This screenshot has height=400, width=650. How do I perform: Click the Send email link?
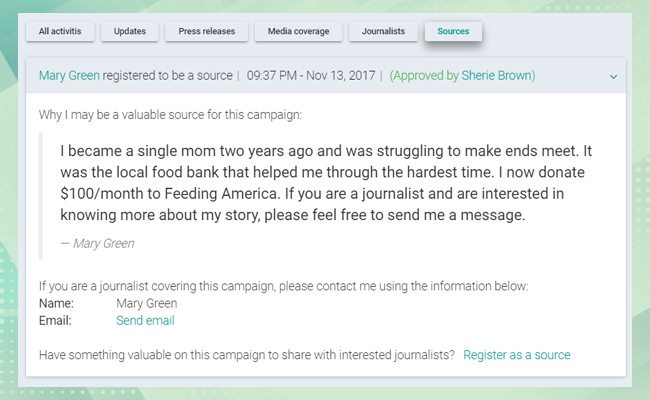click(x=145, y=321)
